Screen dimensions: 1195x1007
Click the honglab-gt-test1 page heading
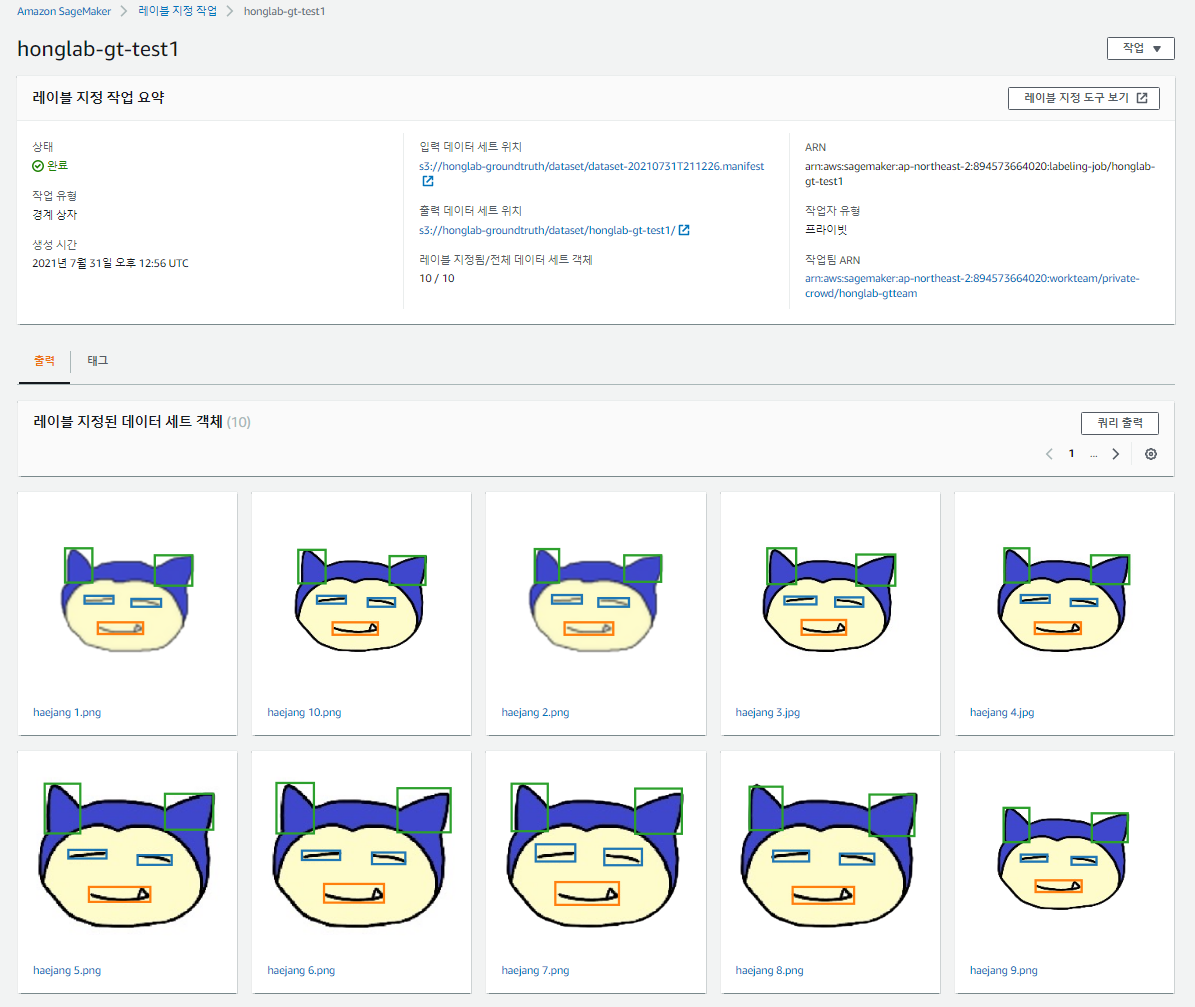[x=98, y=49]
